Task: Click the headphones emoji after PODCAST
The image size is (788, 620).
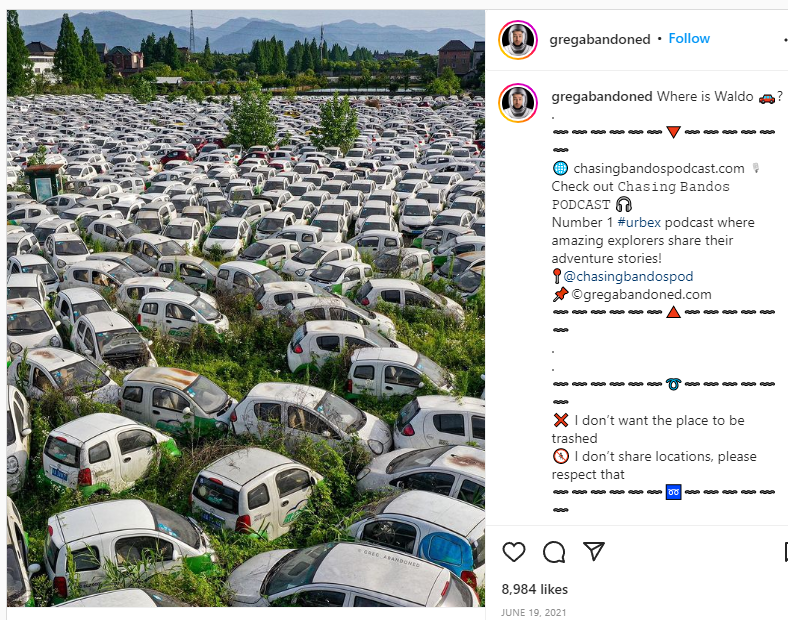Action: 624,204
